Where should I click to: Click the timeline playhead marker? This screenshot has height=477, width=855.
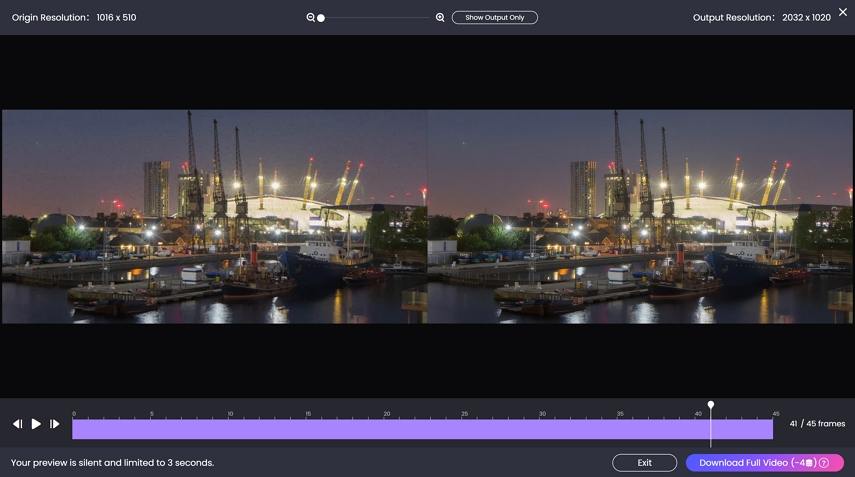(711, 404)
